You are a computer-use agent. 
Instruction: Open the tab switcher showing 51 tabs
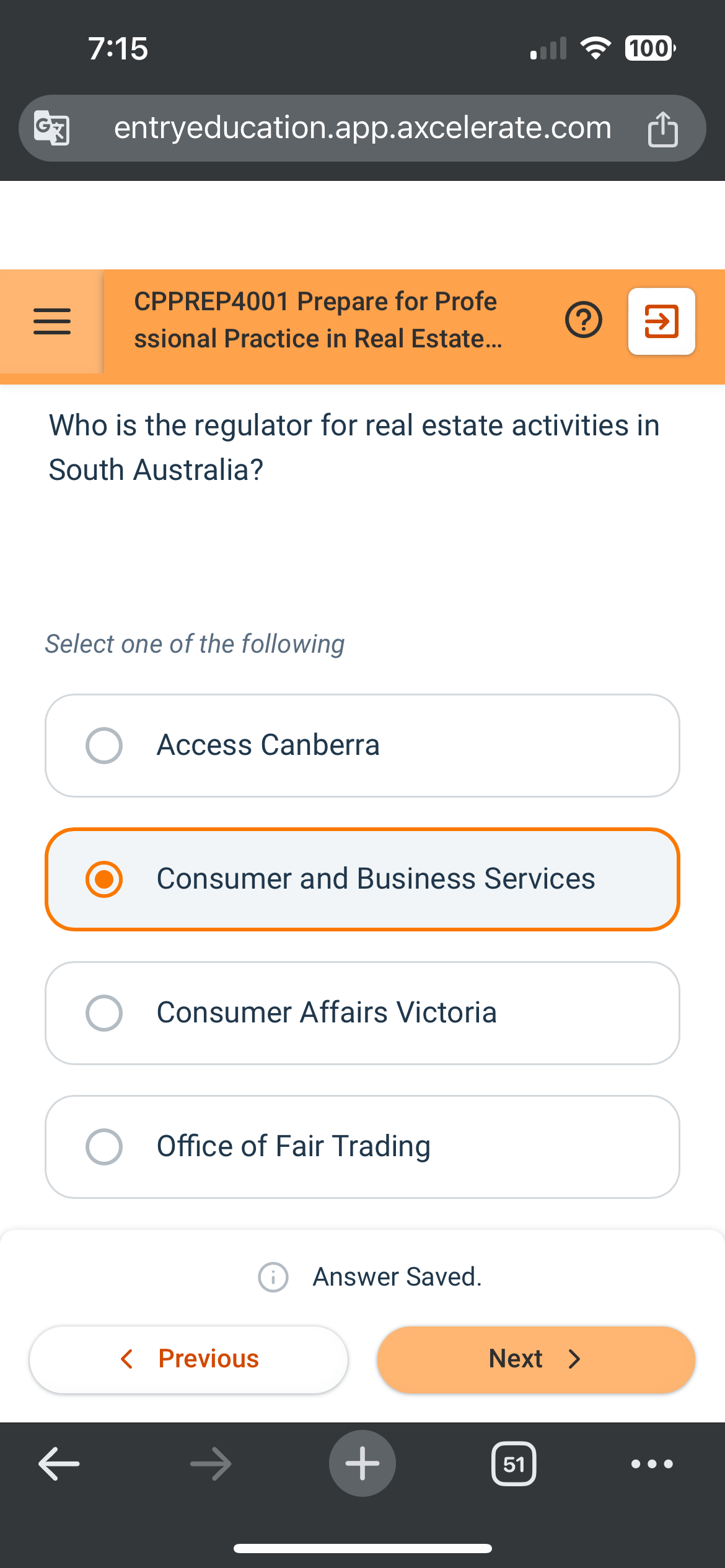click(x=514, y=1463)
